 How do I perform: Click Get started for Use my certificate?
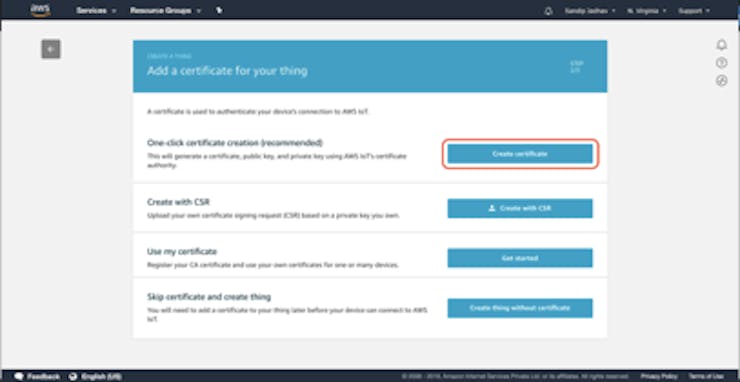(x=520, y=258)
